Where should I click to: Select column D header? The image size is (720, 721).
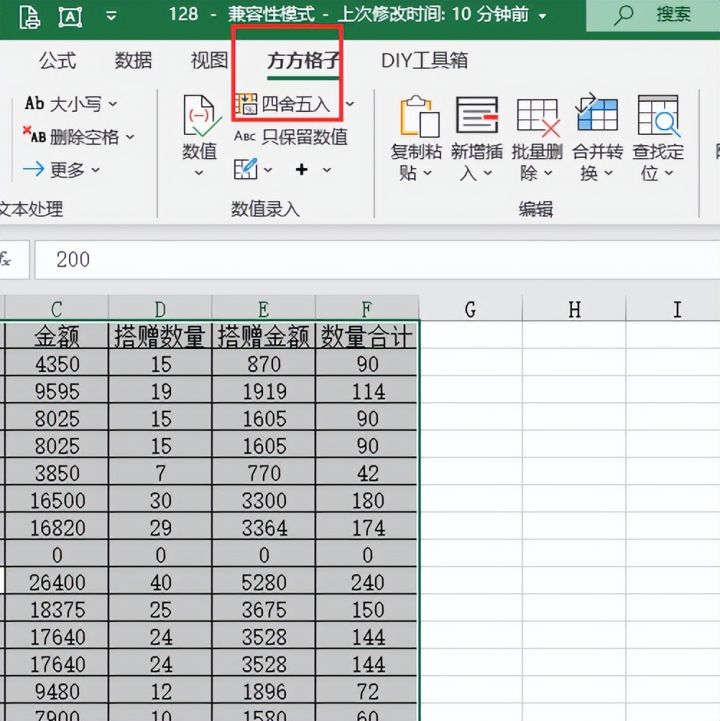(160, 308)
